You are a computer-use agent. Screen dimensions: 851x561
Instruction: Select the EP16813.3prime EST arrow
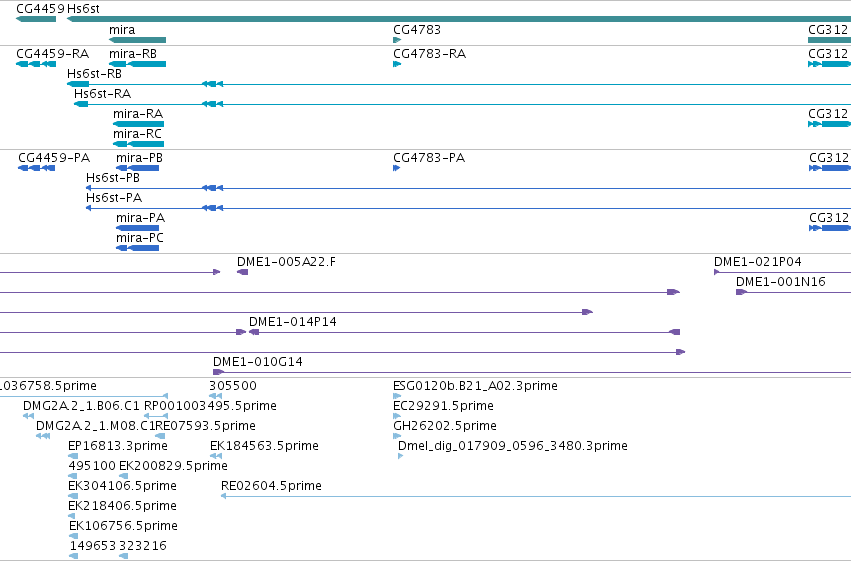[73, 456]
